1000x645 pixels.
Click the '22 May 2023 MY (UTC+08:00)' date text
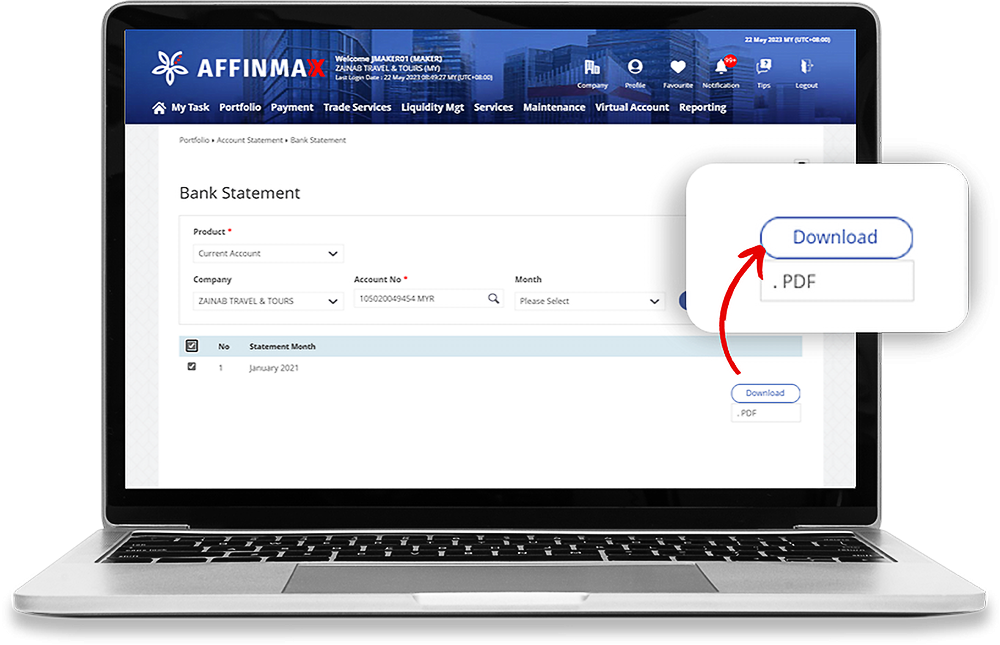pos(788,40)
